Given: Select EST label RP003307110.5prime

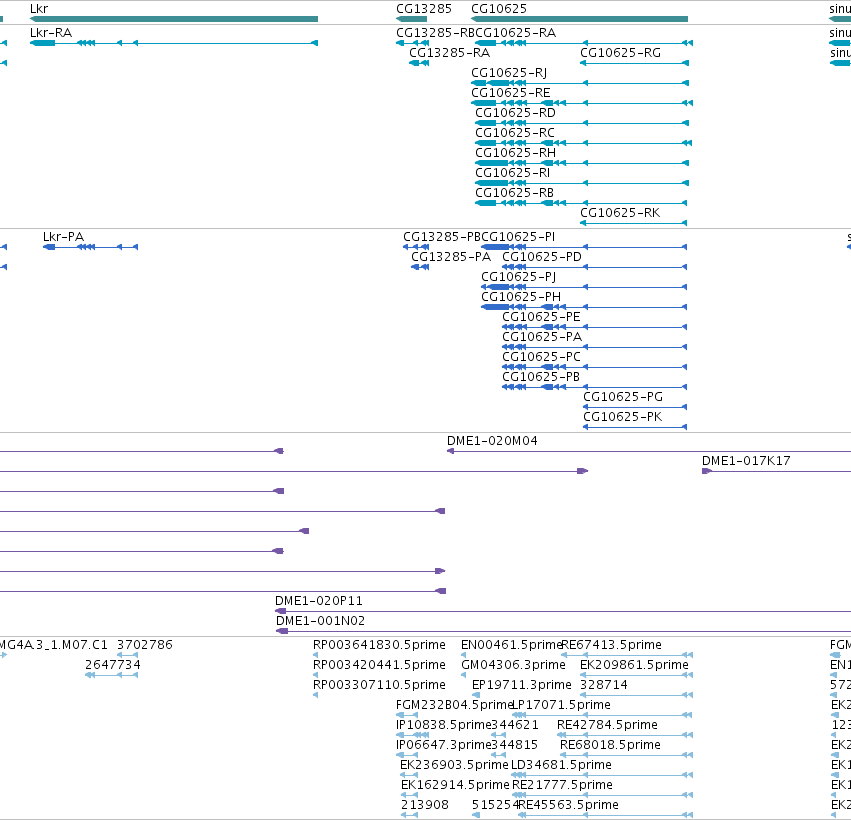Looking at the screenshot, I should (379, 685).
